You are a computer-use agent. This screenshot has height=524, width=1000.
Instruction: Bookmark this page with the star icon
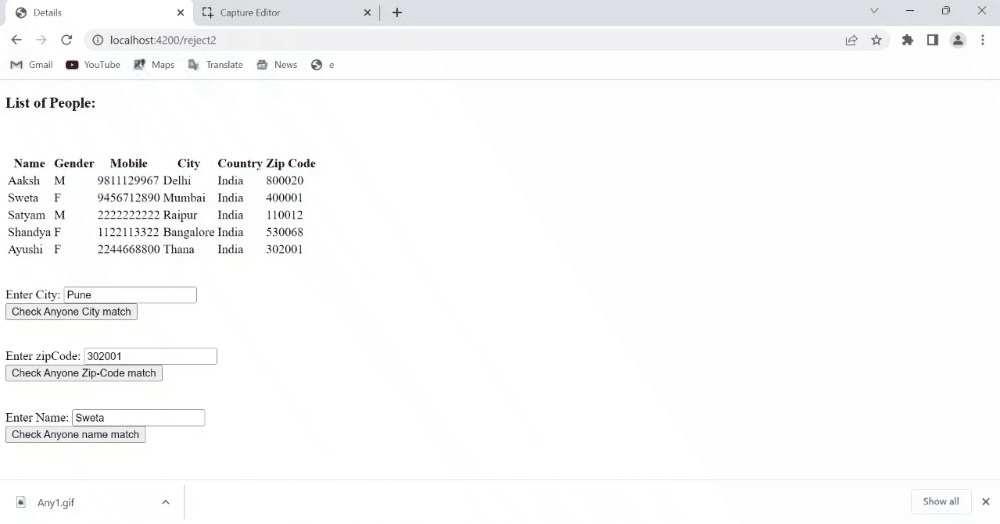click(x=876, y=40)
